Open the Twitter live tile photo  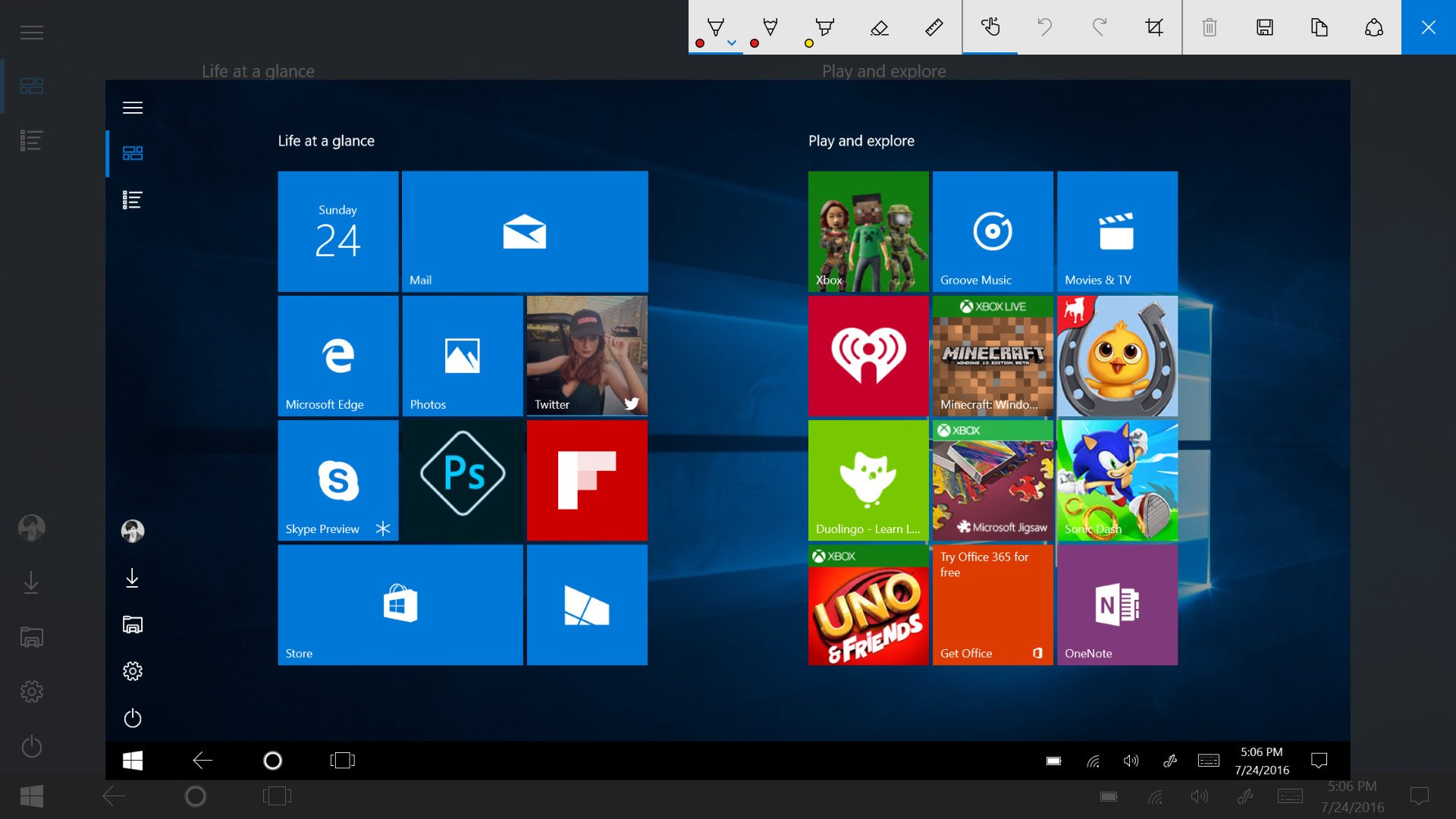point(587,356)
